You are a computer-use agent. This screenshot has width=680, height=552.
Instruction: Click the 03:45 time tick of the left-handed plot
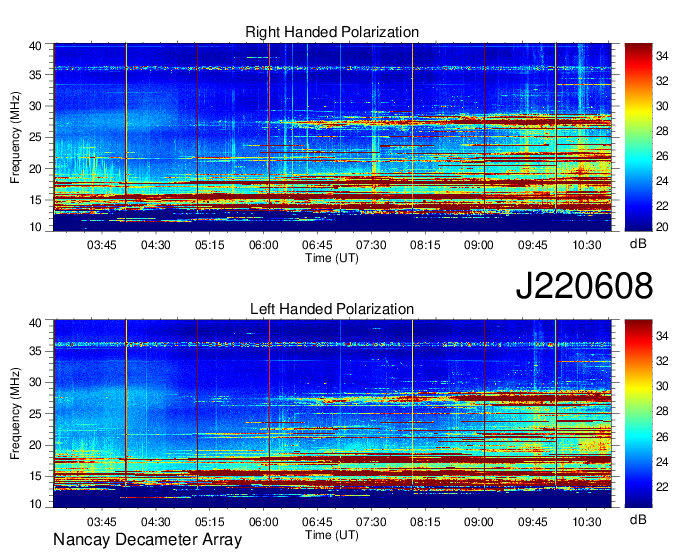101,521
